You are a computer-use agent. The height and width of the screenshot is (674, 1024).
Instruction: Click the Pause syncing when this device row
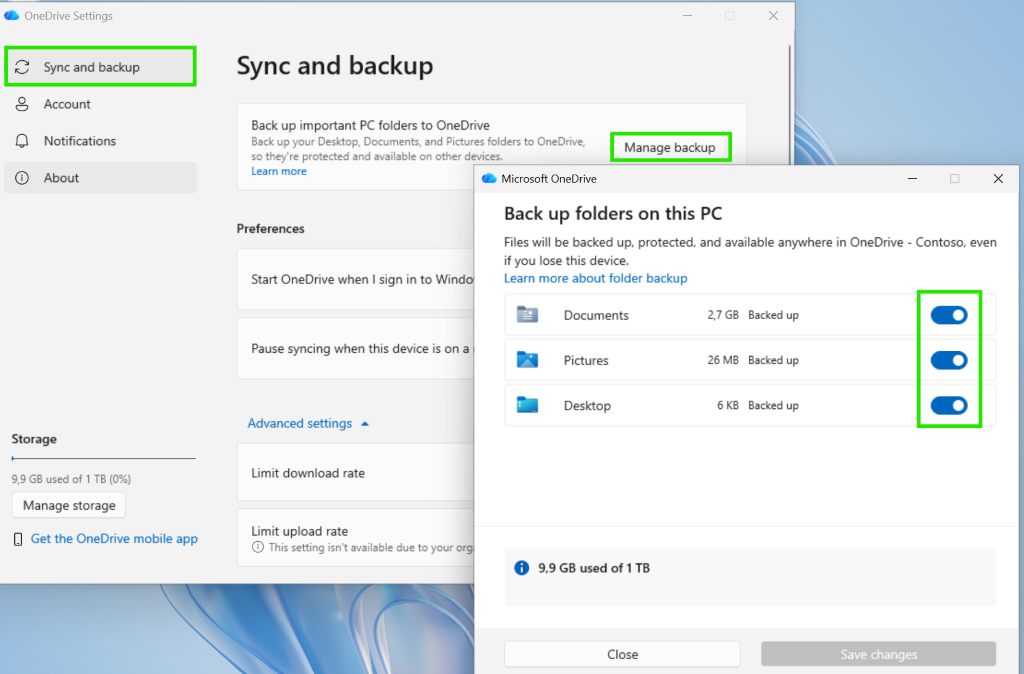pos(356,348)
